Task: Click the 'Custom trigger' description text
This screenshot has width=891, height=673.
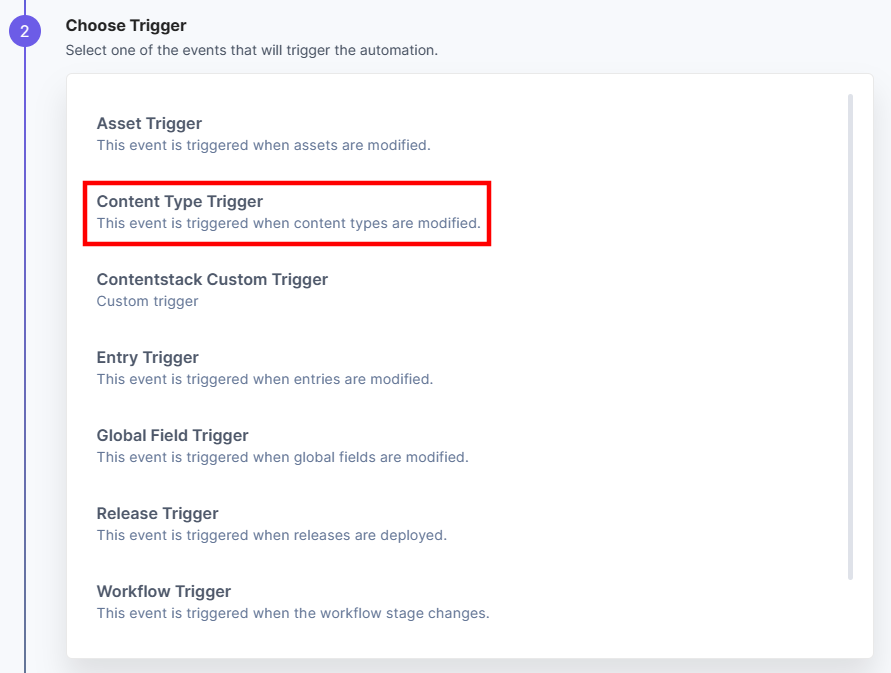Action: tap(147, 301)
